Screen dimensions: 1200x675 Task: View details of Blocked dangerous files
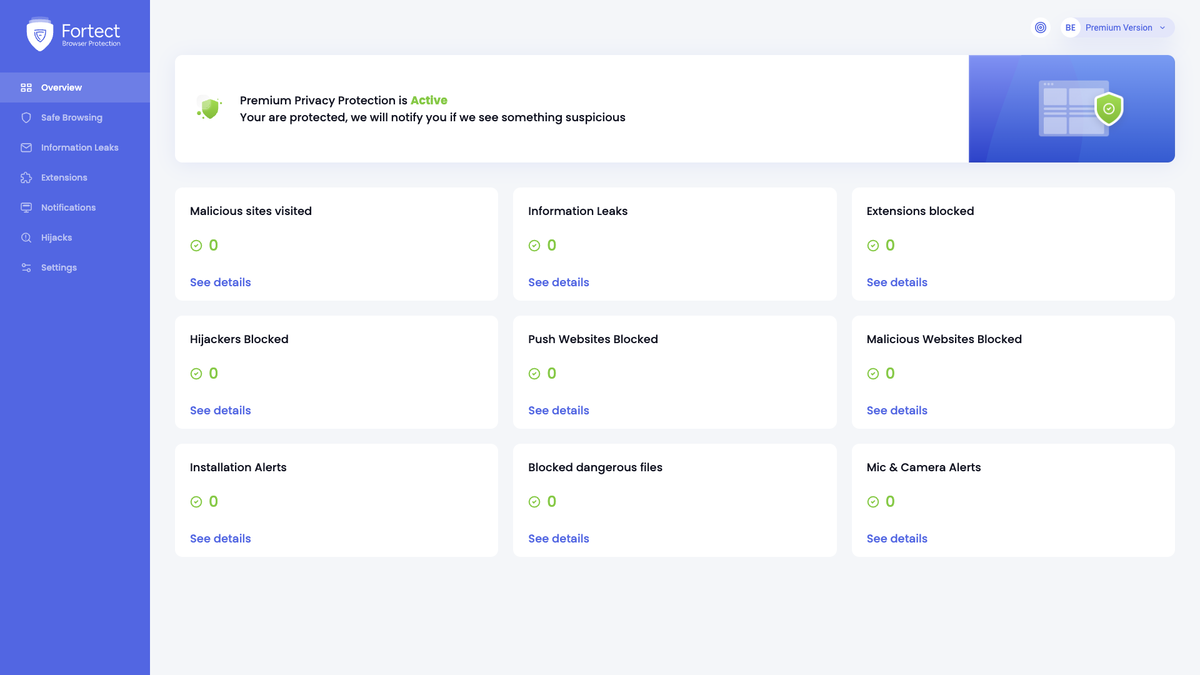(x=558, y=538)
